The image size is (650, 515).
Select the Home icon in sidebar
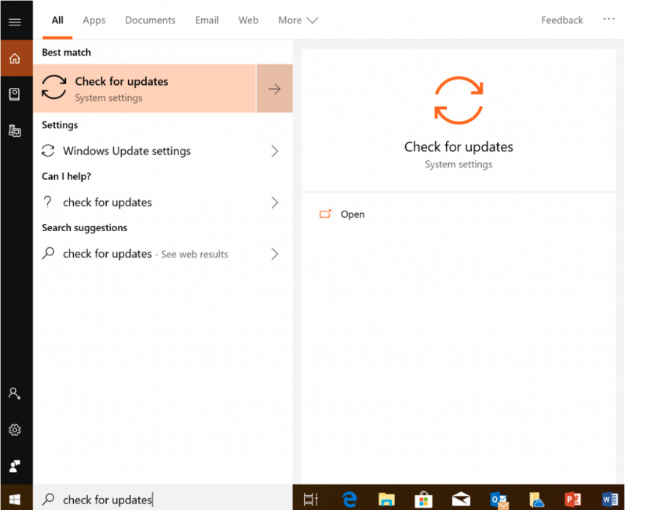(x=15, y=58)
